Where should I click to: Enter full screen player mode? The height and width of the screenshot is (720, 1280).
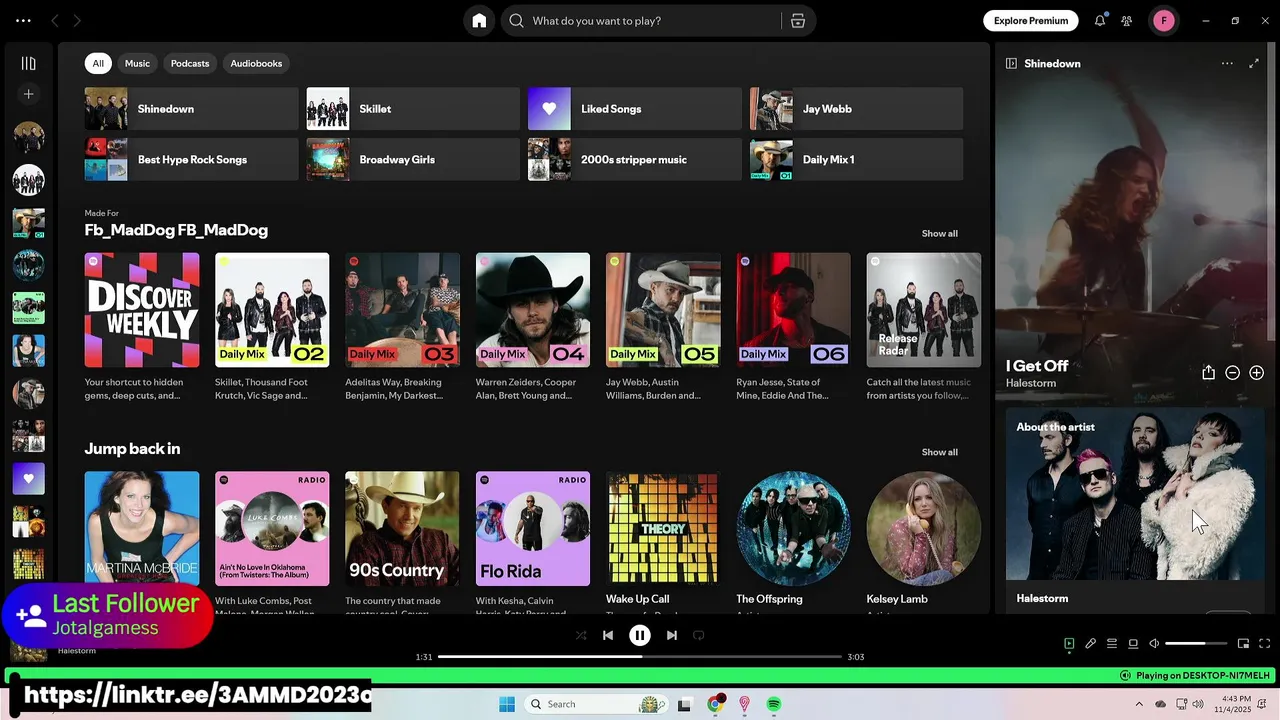click(1264, 644)
